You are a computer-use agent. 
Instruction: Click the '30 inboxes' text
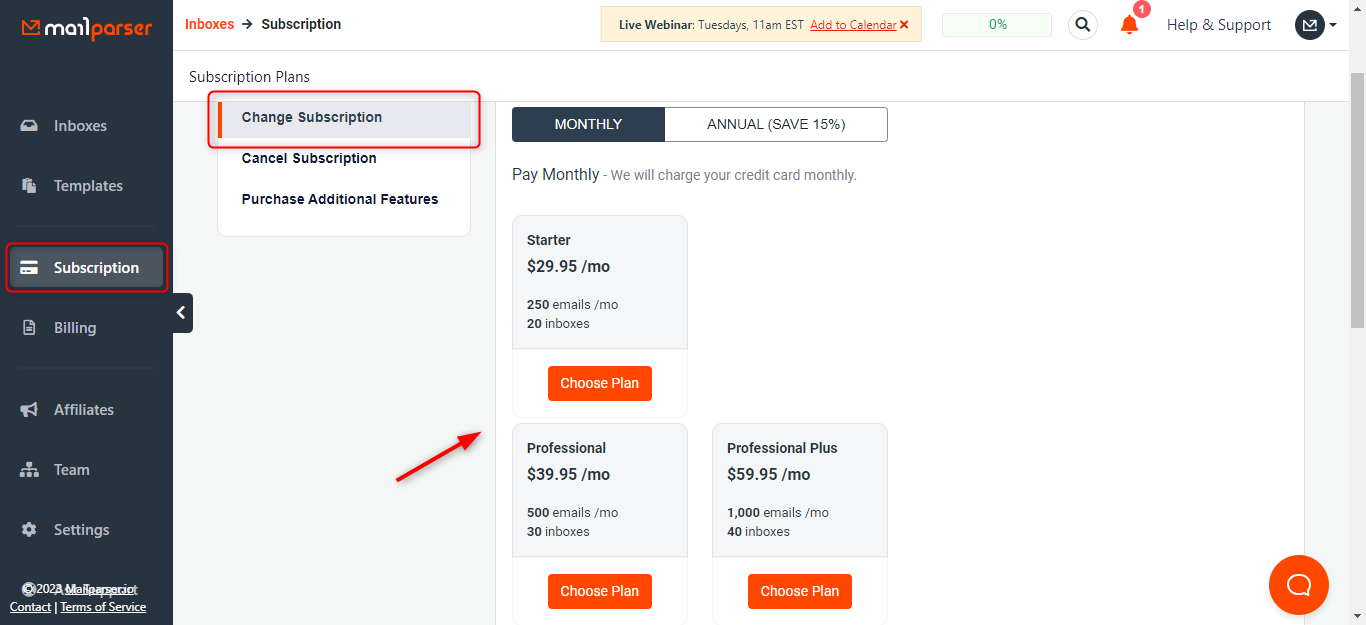point(558,532)
